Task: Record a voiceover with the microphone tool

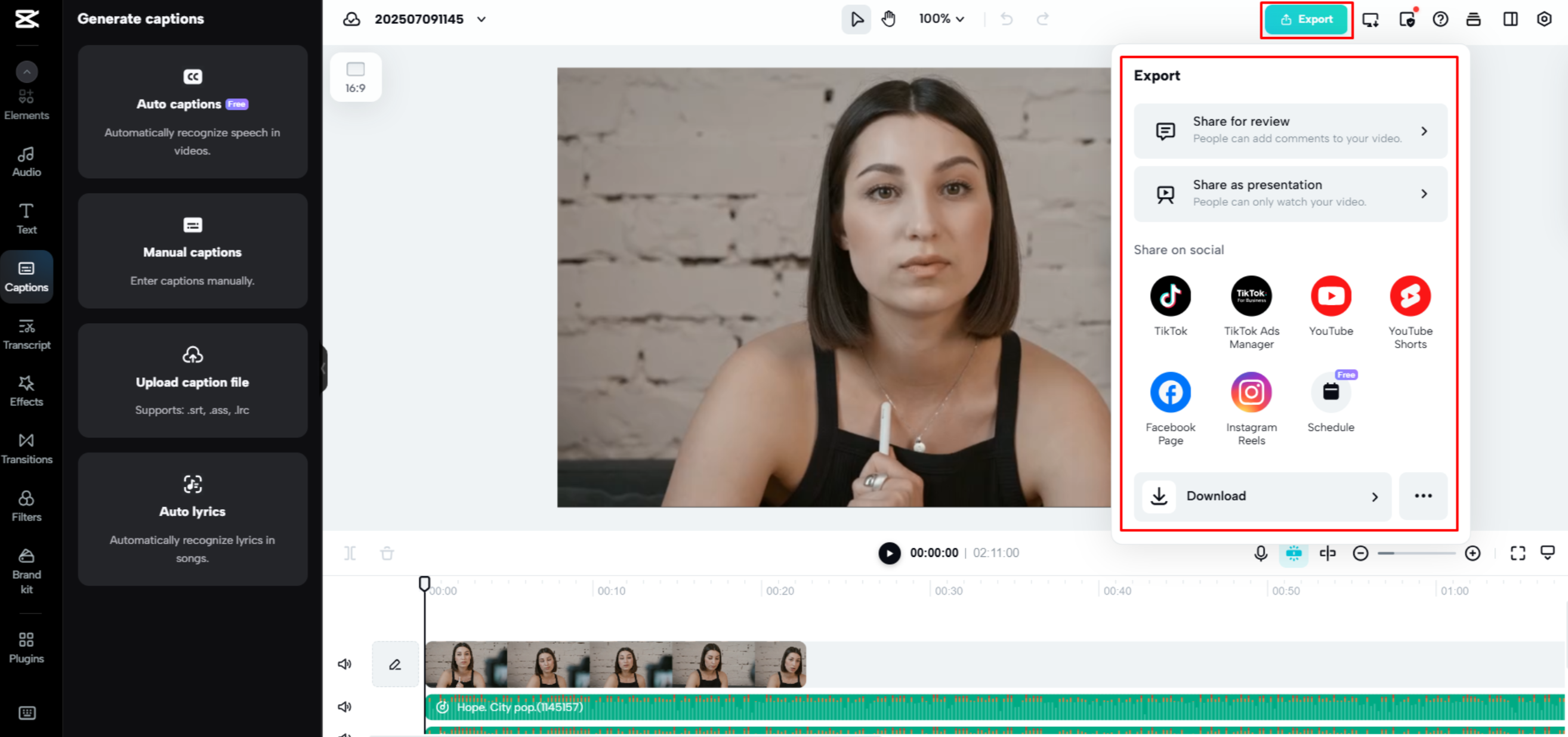Action: pos(1260,553)
